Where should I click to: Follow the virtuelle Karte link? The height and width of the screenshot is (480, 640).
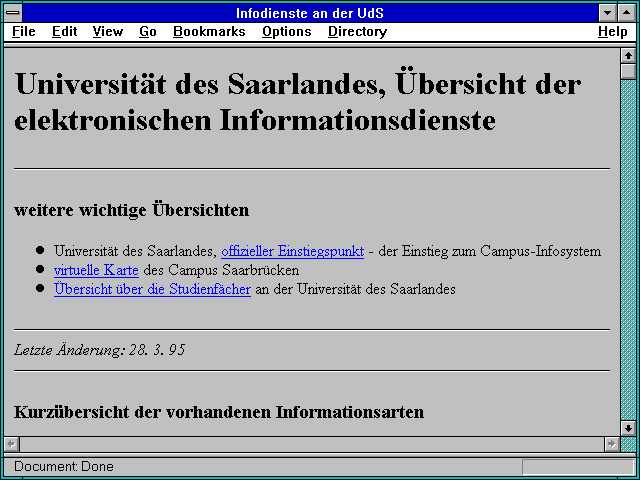coord(96,270)
